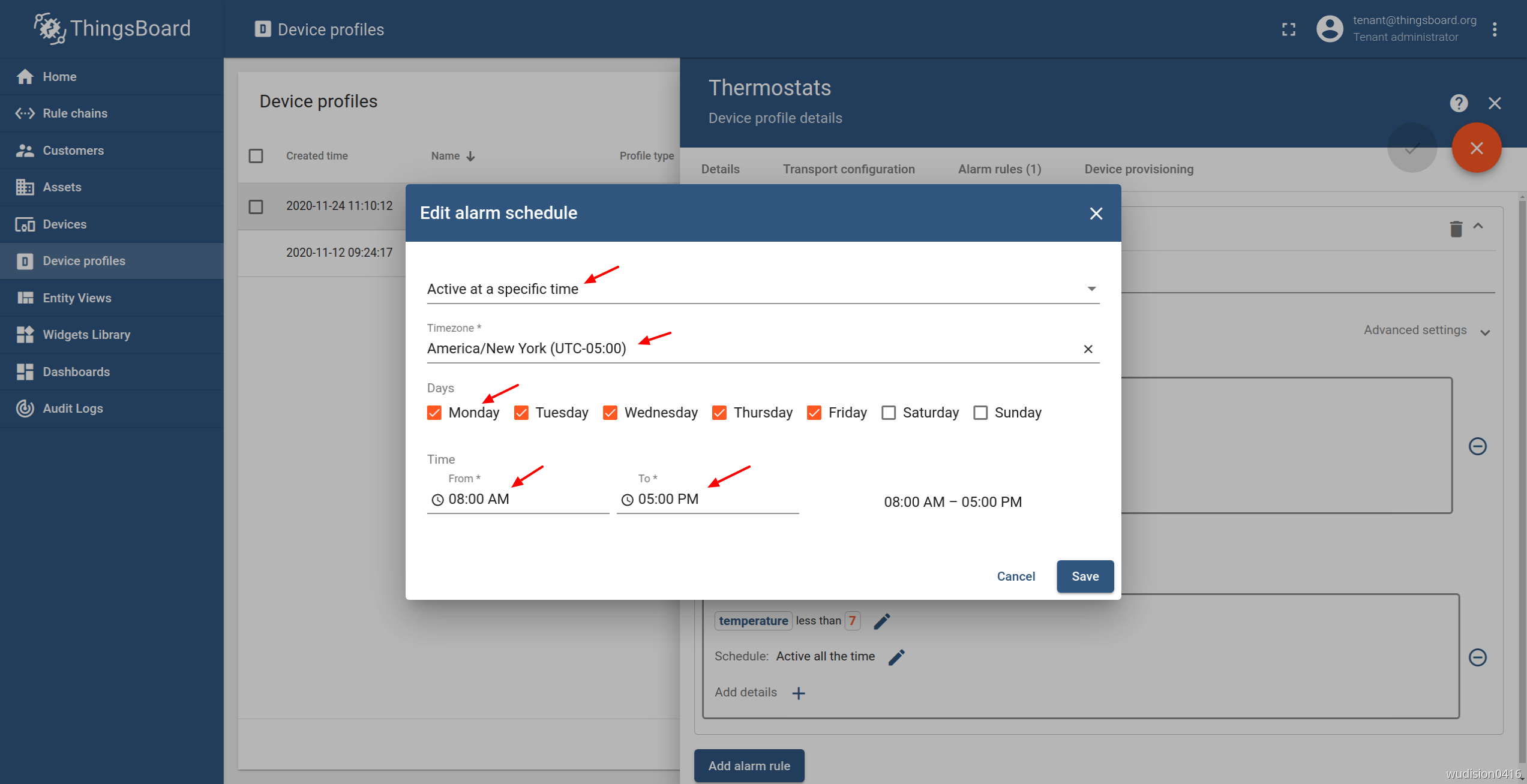Collapse the alarm rule panel chevron
1527x784 pixels.
[x=1478, y=226]
